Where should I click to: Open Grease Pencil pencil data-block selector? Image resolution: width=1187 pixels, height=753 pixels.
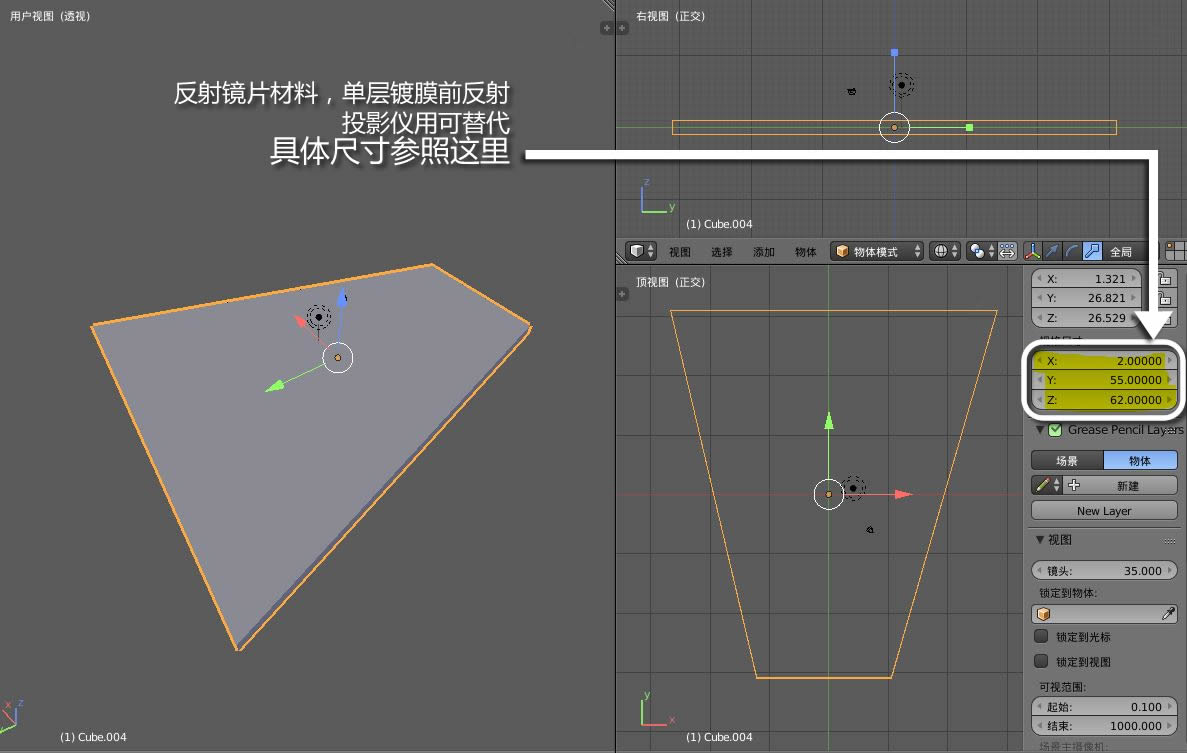[x=1047, y=485]
